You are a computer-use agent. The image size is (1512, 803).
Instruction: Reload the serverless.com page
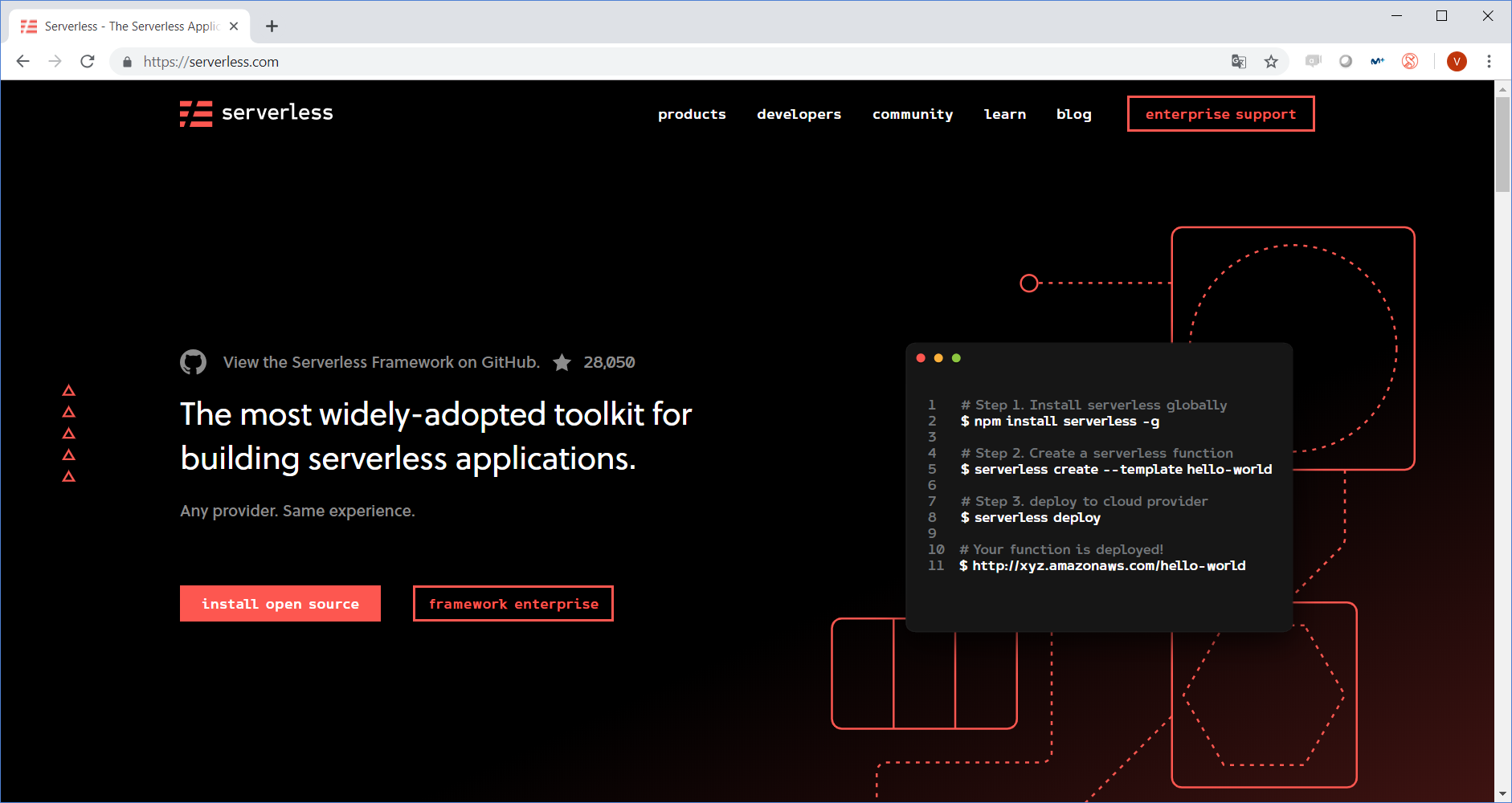pyautogui.click(x=88, y=62)
